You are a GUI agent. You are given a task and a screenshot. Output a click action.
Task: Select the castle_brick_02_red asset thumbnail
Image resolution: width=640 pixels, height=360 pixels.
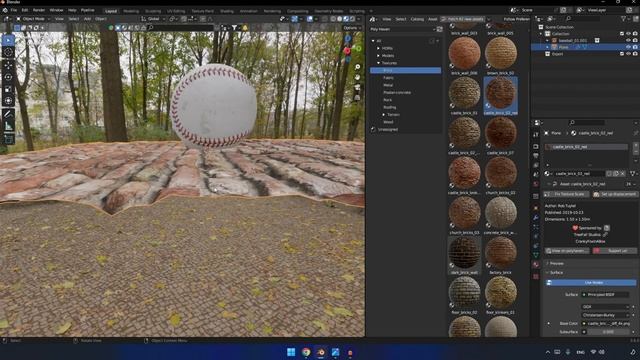[x=501, y=96]
